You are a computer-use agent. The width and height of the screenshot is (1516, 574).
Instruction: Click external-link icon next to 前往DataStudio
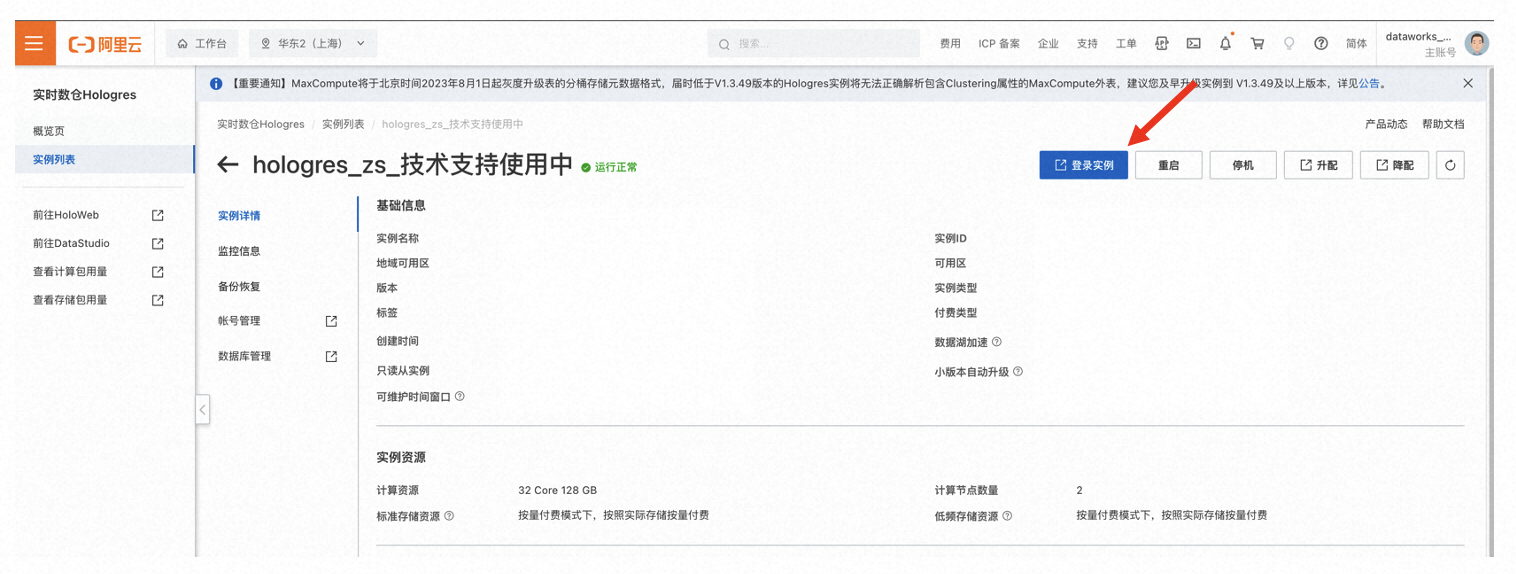[157, 243]
